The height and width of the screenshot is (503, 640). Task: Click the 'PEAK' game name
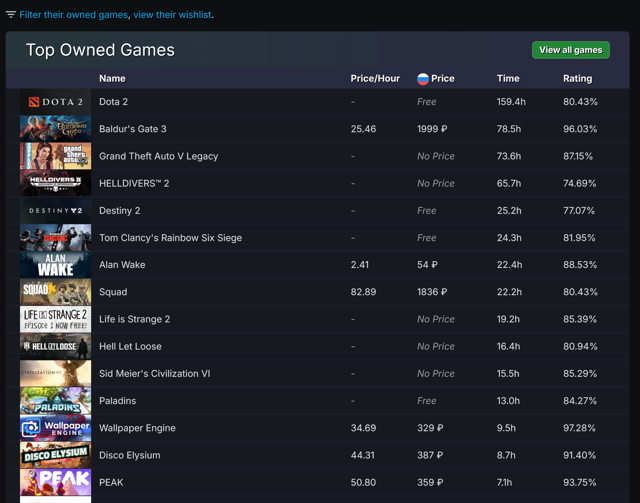111,482
